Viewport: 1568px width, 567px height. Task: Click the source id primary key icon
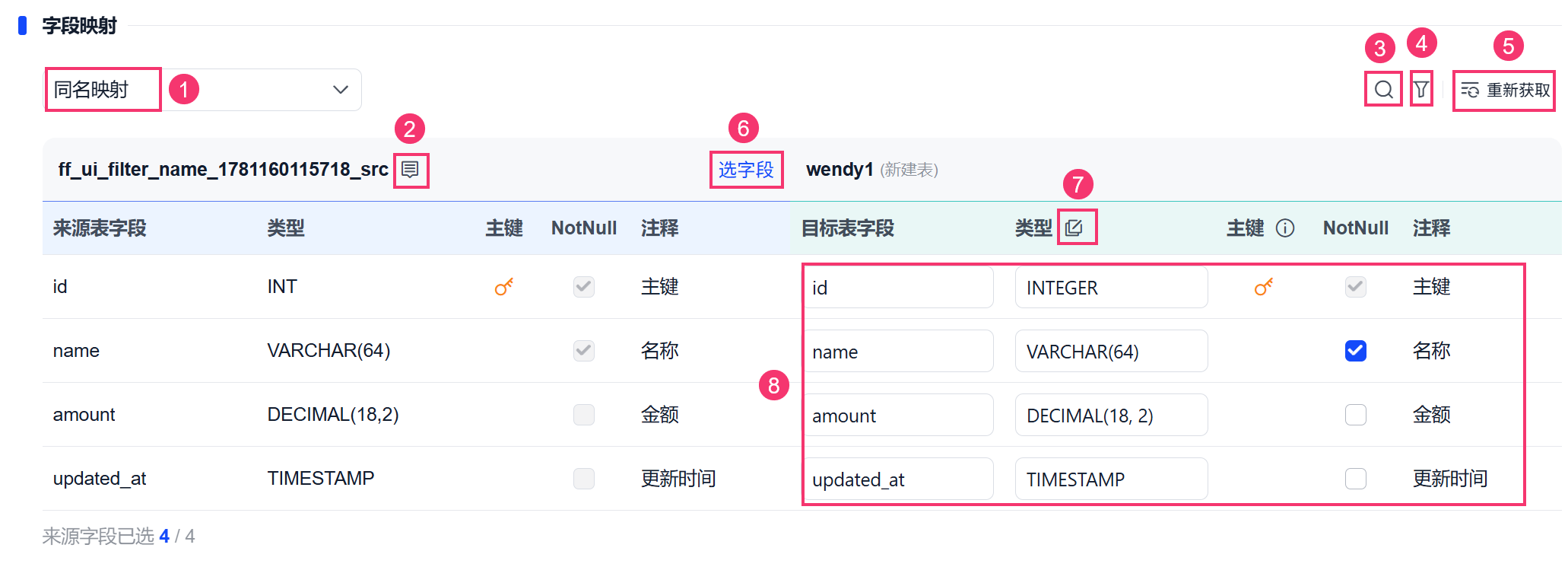(504, 287)
